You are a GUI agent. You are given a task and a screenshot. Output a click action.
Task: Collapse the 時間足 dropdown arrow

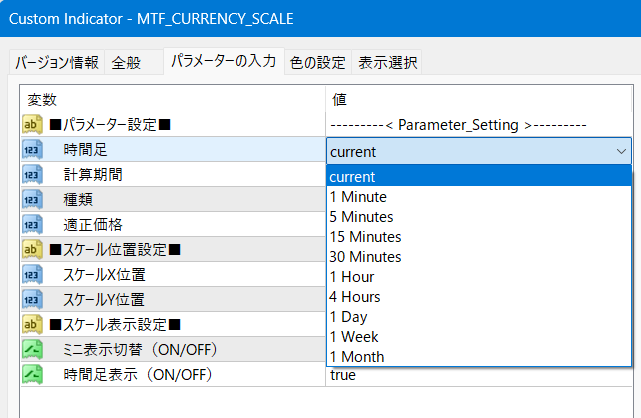coord(621,152)
